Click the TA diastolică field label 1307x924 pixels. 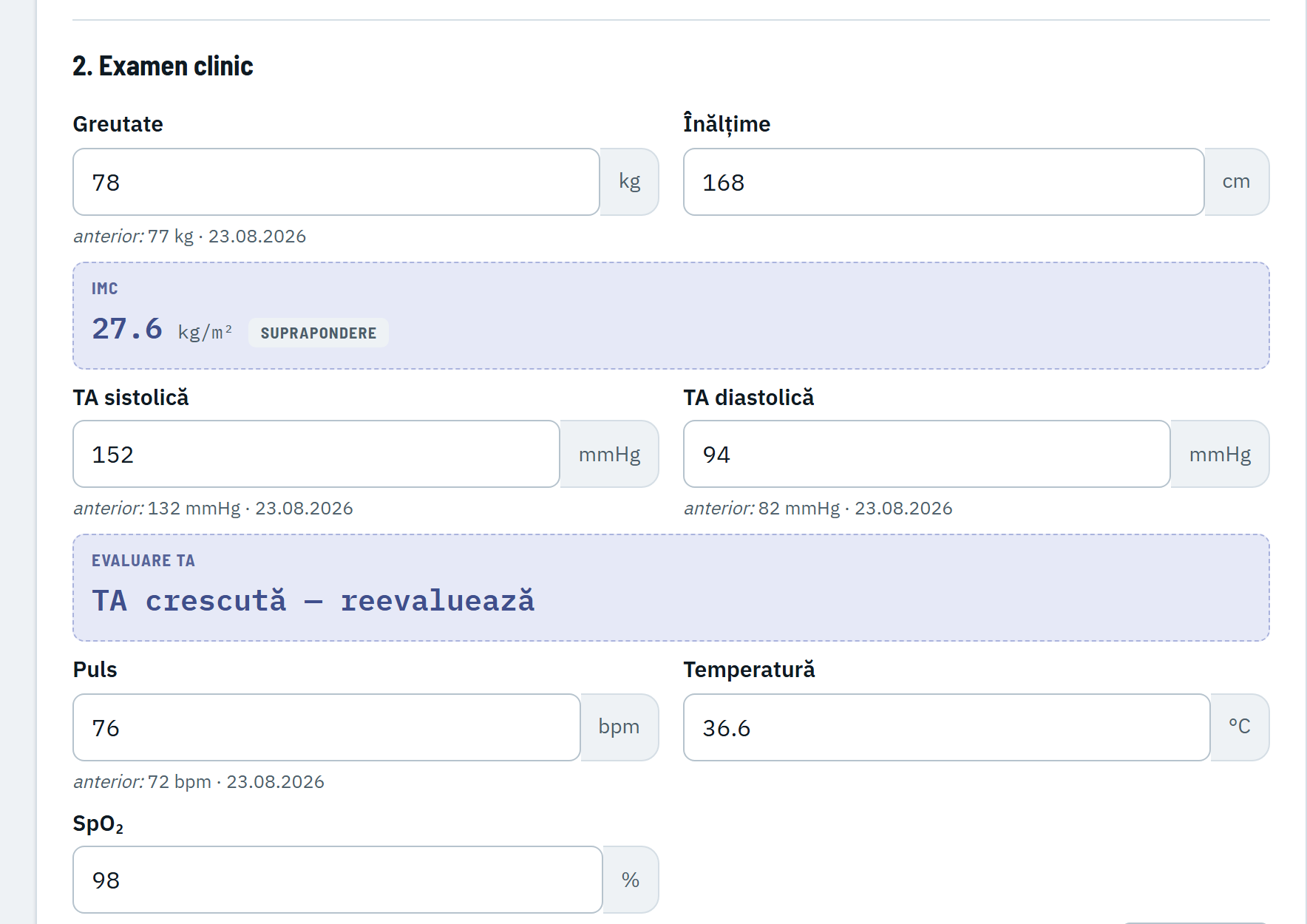749,398
